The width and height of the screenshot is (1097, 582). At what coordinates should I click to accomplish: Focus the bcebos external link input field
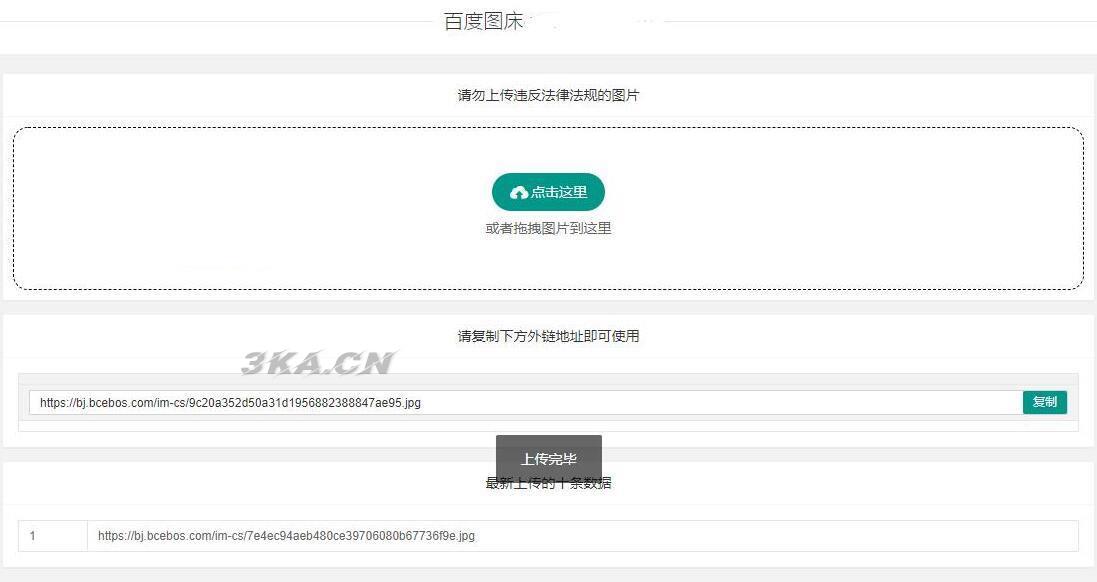[525, 402]
